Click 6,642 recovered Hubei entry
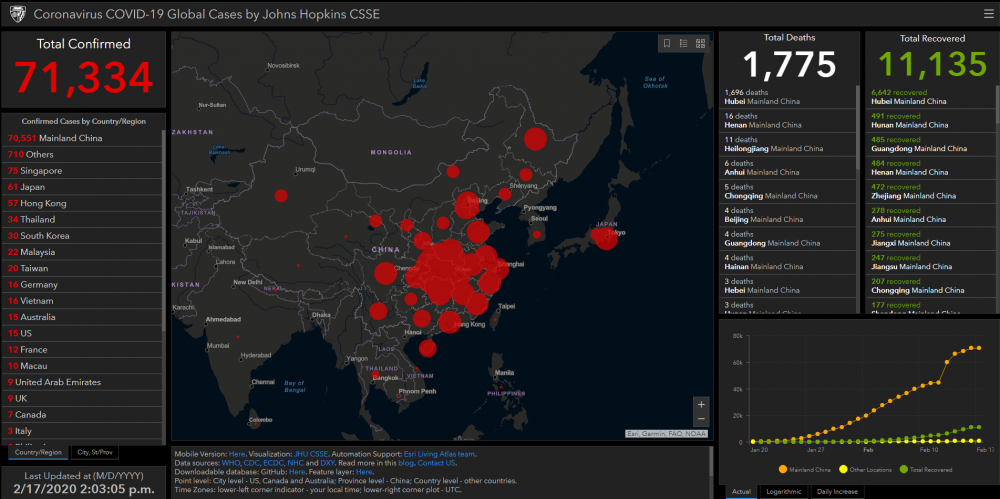1000x499 pixels. [930, 97]
